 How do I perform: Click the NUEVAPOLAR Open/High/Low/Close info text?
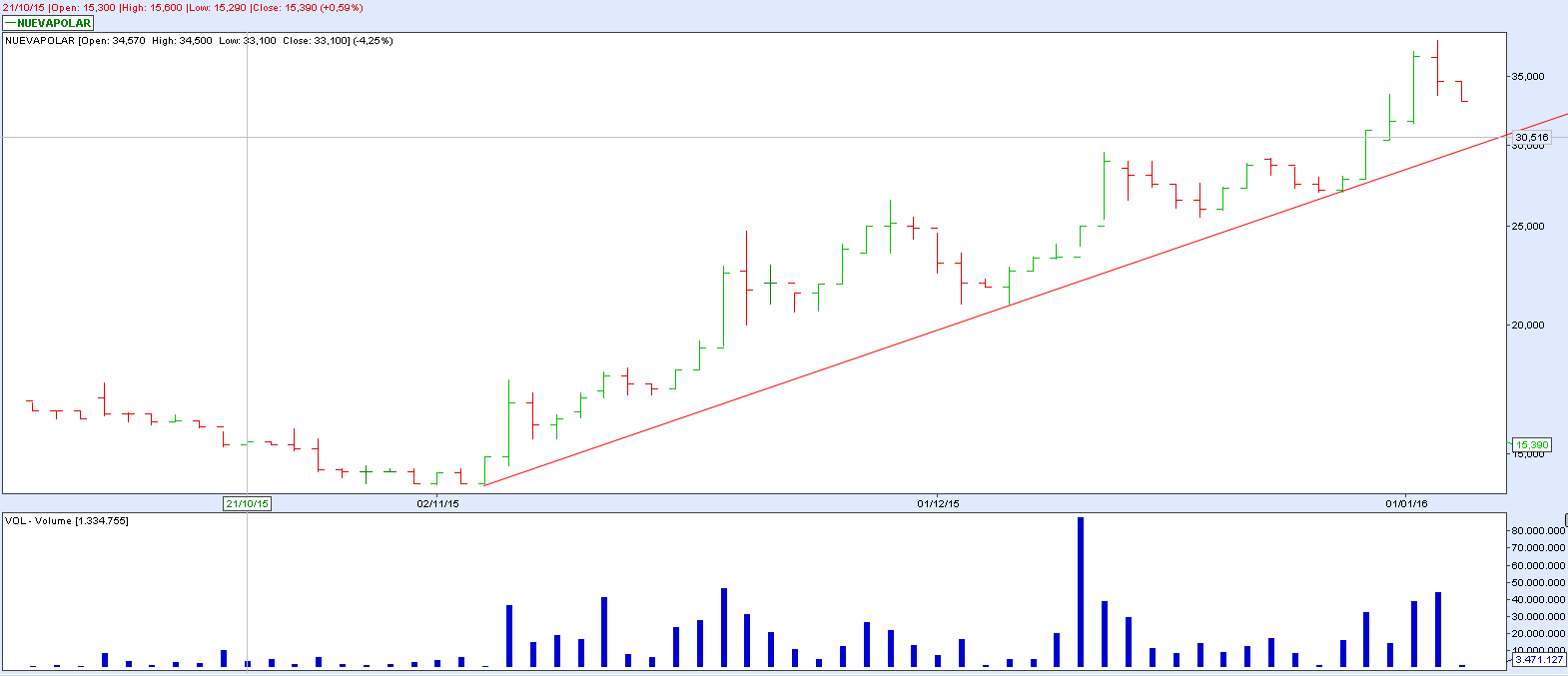click(199, 41)
